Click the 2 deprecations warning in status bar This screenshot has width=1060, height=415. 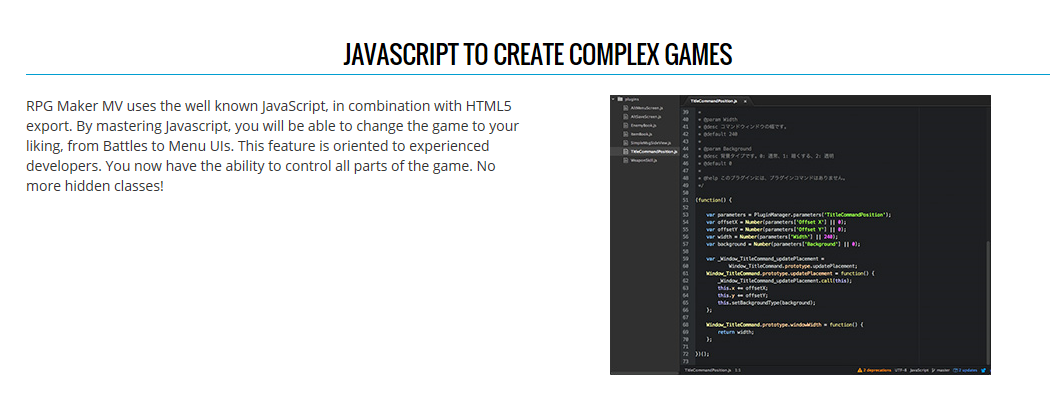pyautogui.click(x=875, y=370)
